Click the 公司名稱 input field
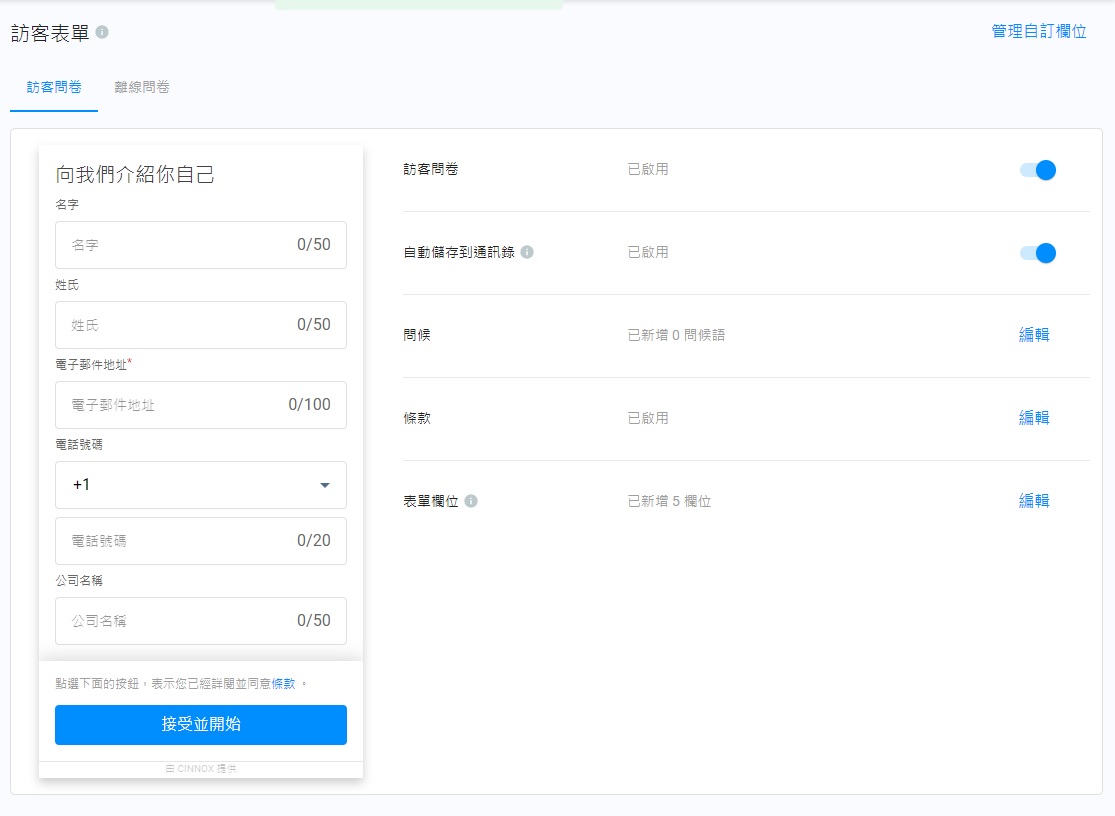 coord(180,621)
